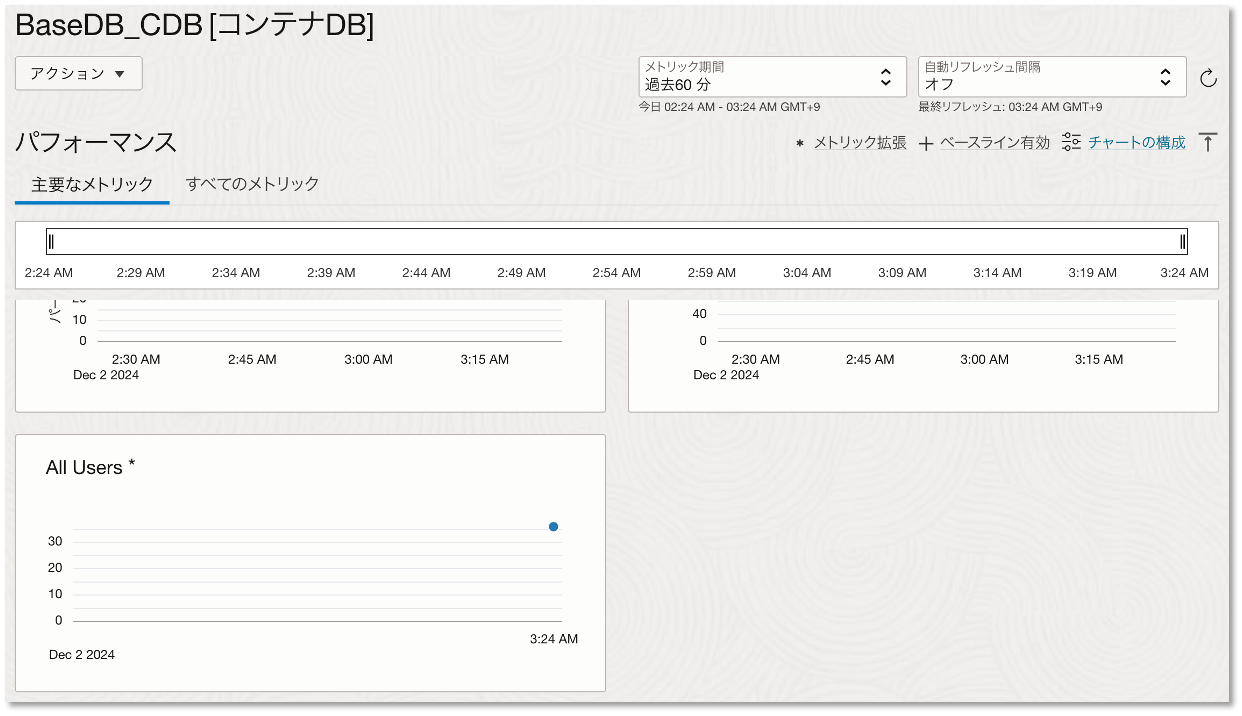Open the アクション dropdown menu
The height and width of the screenshot is (716, 1242).
78,73
